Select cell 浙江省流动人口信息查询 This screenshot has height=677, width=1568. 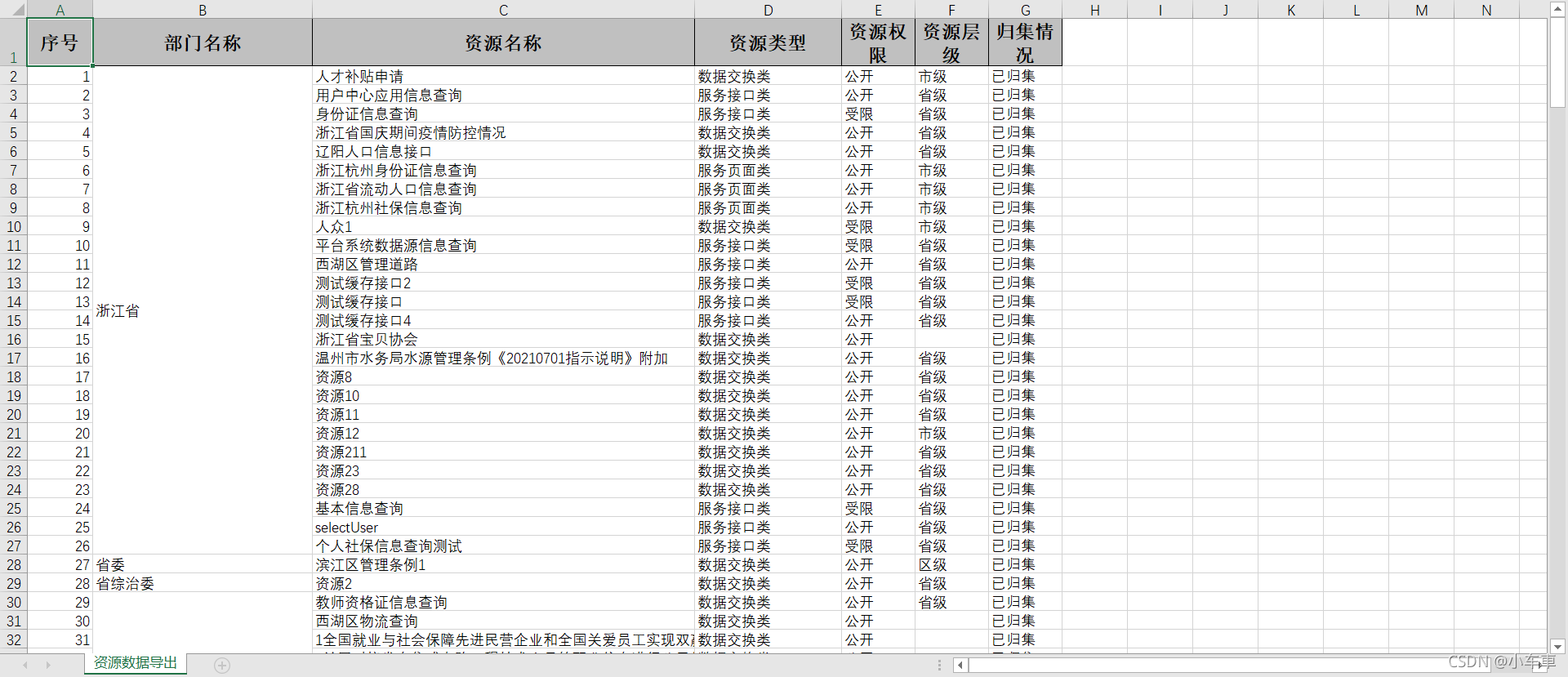(503, 189)
